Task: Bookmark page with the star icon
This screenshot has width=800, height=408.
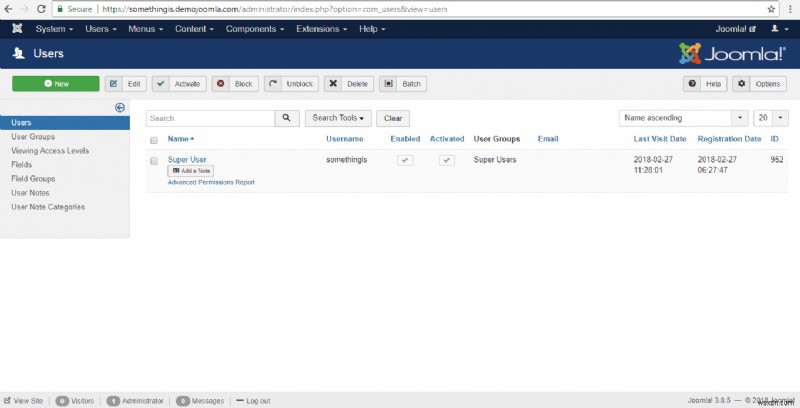Action: pos(771,9)
